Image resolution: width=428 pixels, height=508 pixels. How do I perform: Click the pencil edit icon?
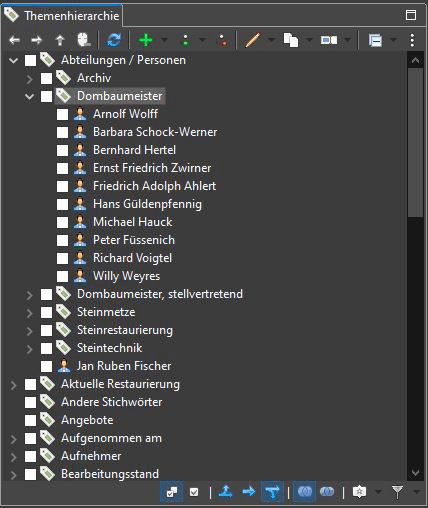pos(253,40)
